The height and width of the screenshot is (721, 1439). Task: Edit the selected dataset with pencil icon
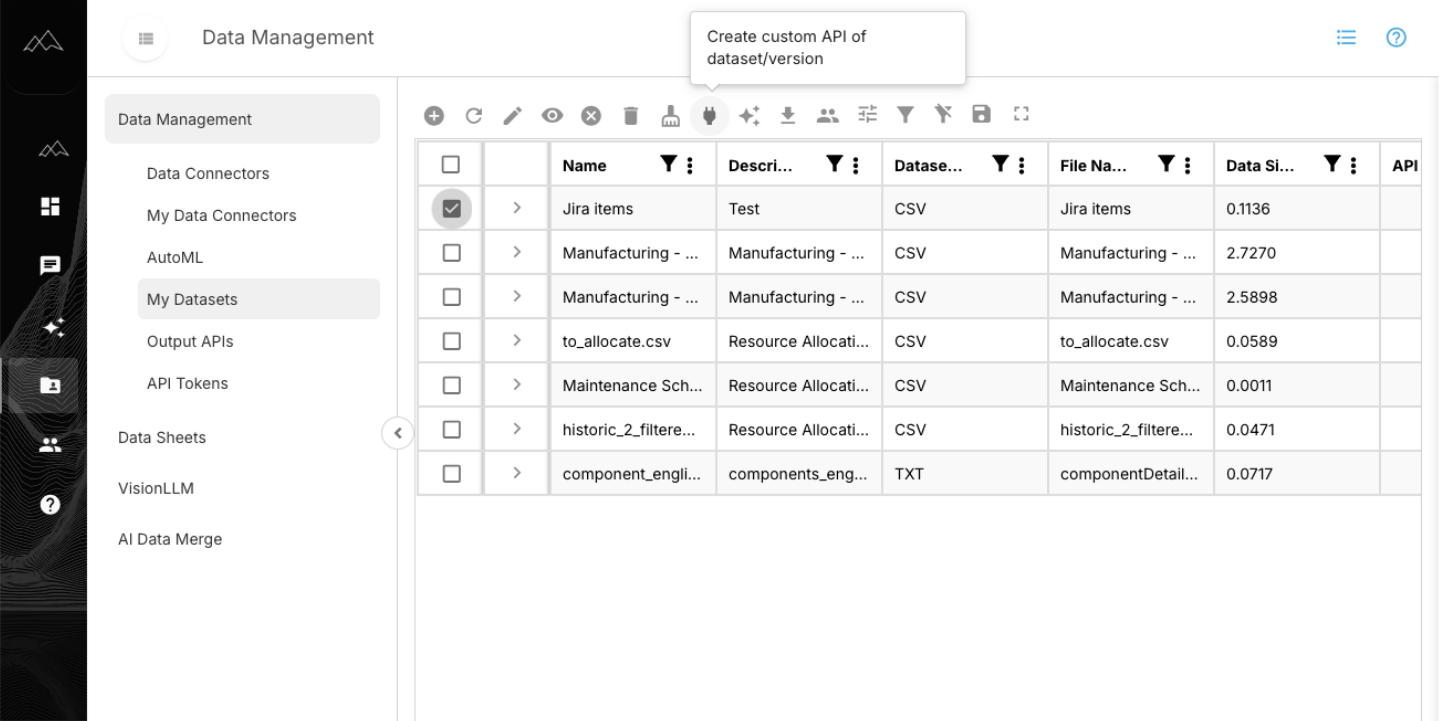[x=512, y=114]
